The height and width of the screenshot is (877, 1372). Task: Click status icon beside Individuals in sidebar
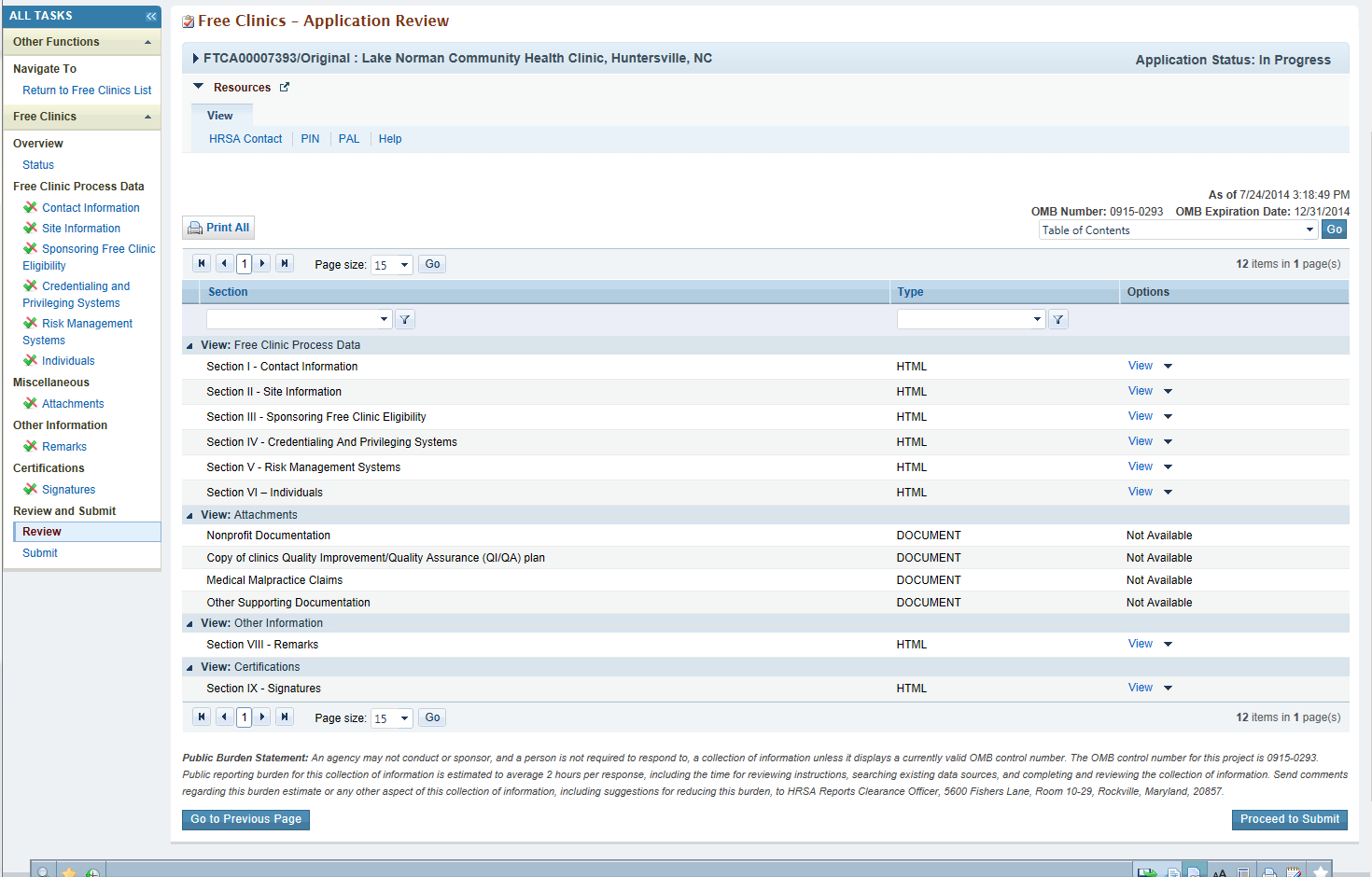(x=30, y=360)
